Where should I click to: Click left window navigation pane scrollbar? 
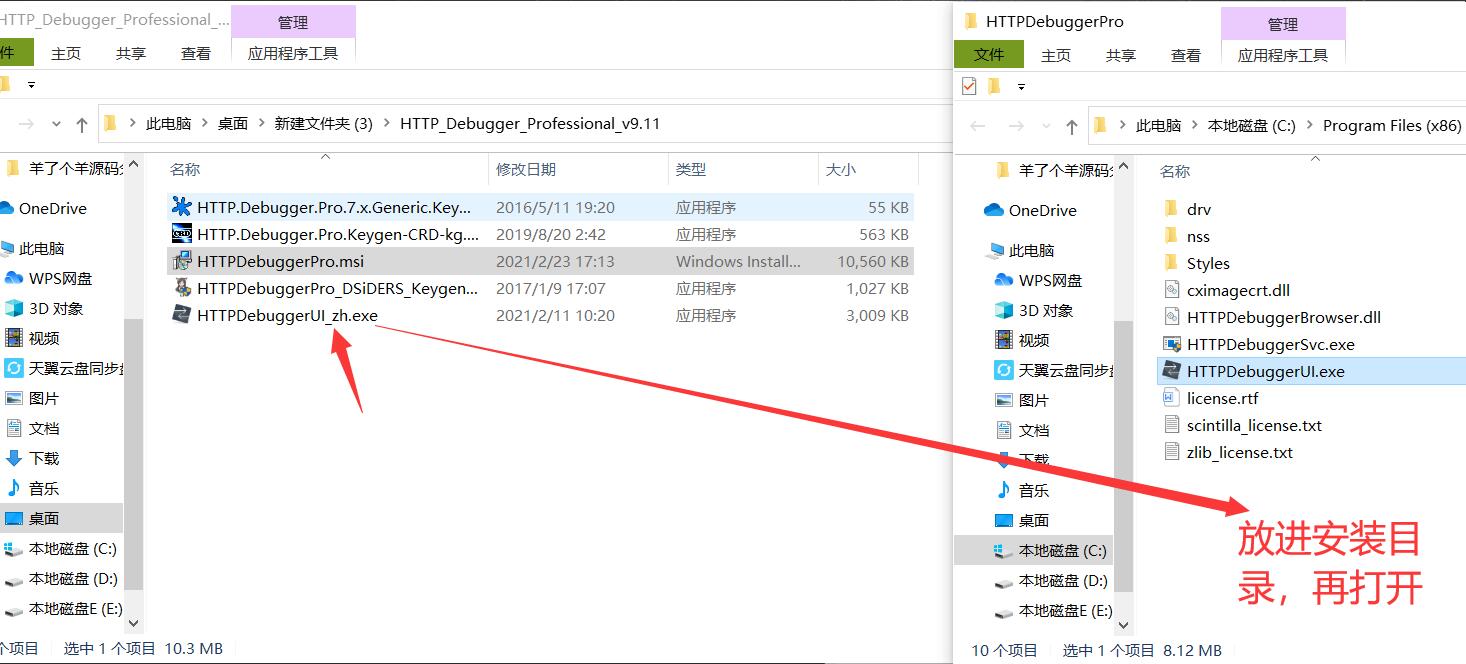pos(134,455)
